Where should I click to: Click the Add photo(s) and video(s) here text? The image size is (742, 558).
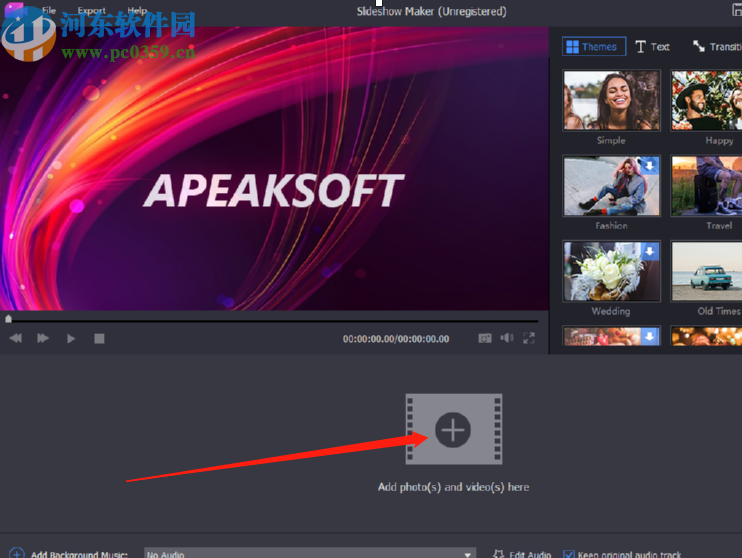[453, 487]
